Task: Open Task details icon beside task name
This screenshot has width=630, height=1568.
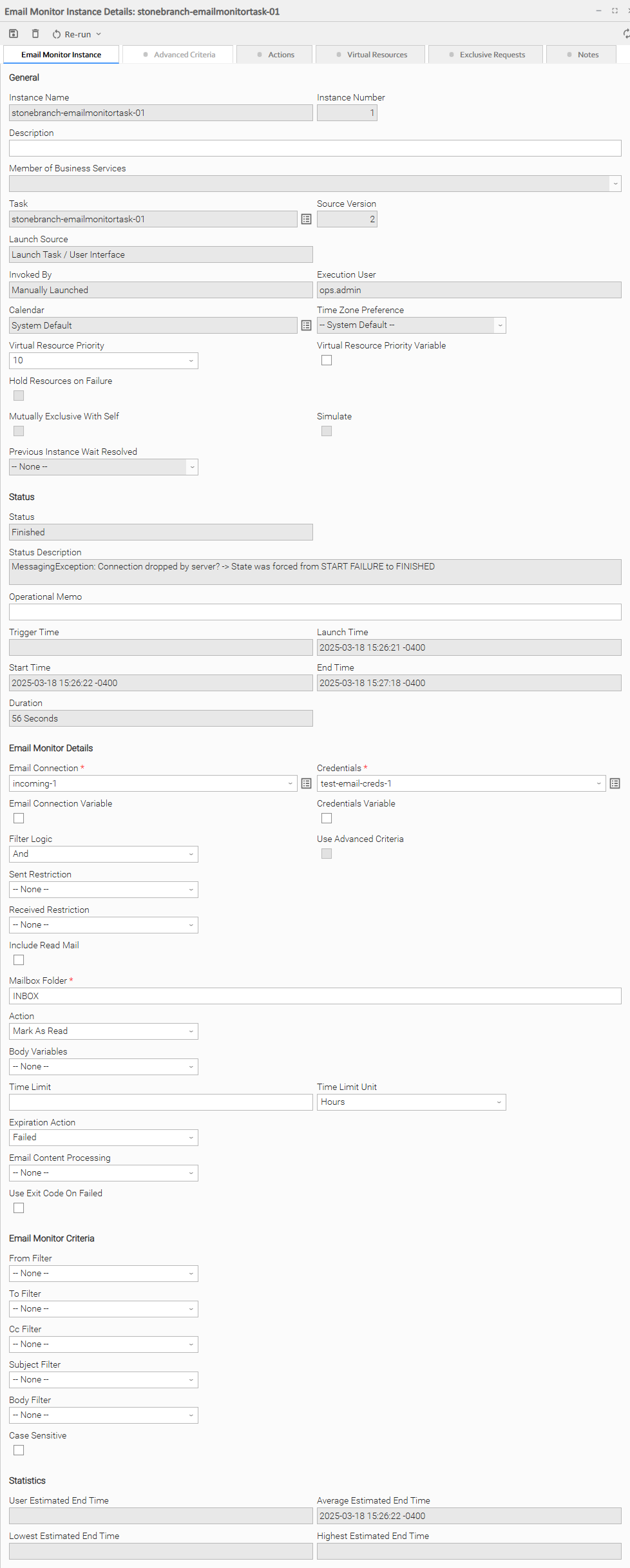Action: pyautogui.click(x=307, y=220)
